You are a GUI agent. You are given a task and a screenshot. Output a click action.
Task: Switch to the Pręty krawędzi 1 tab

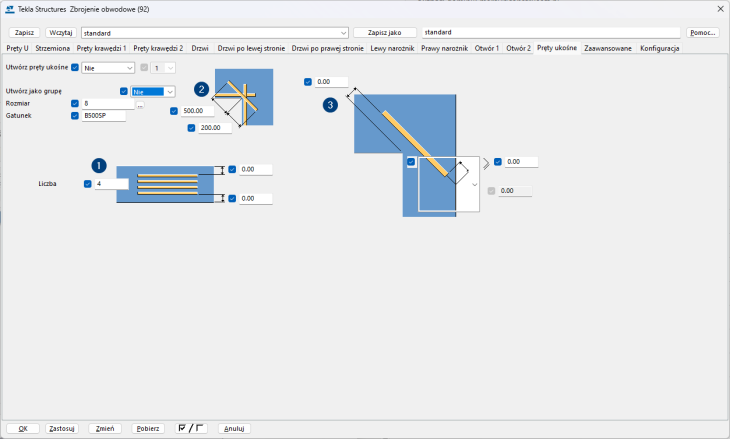(x=101, y=48)
